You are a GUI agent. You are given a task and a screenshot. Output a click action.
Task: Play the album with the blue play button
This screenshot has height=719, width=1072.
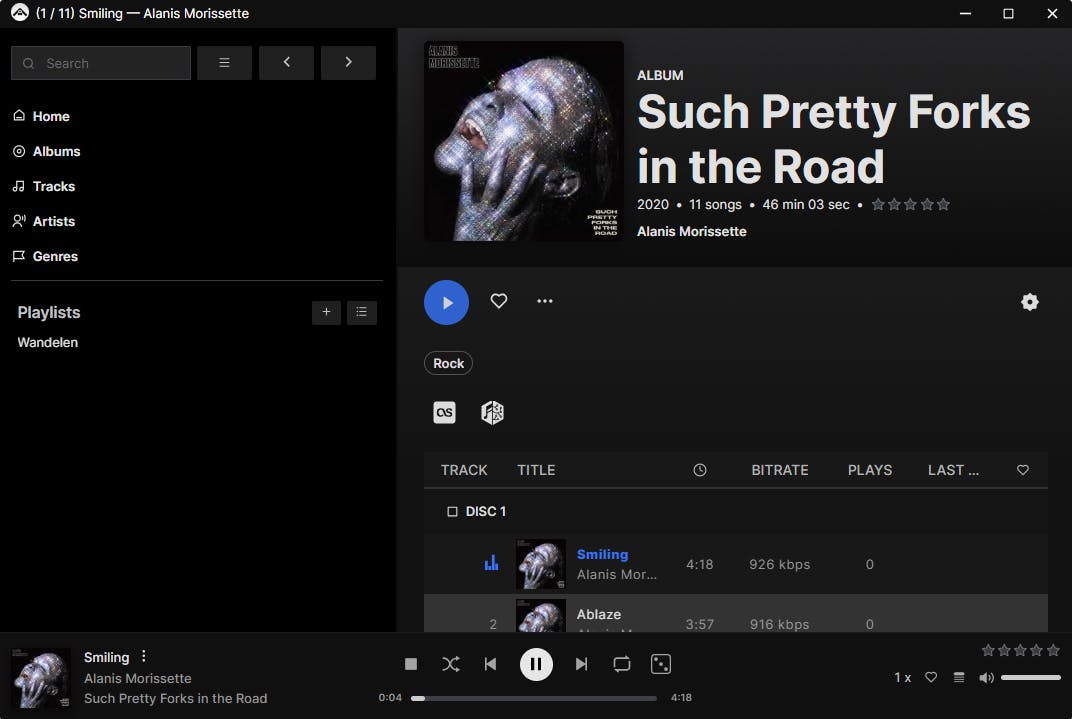pyautogui.click(x=446, y=301)
